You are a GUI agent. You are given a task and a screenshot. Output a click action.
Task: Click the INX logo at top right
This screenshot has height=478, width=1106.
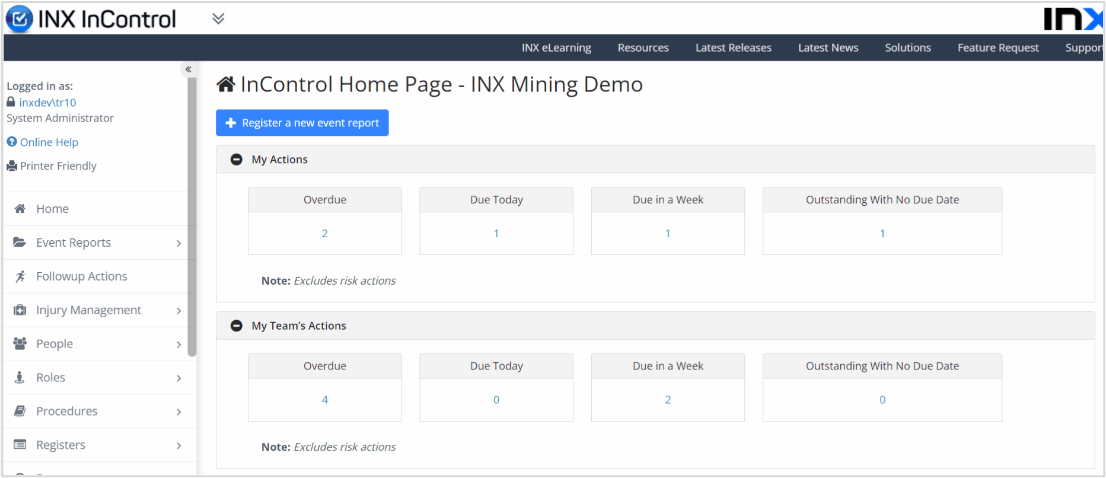click(x=1073, y=18)
